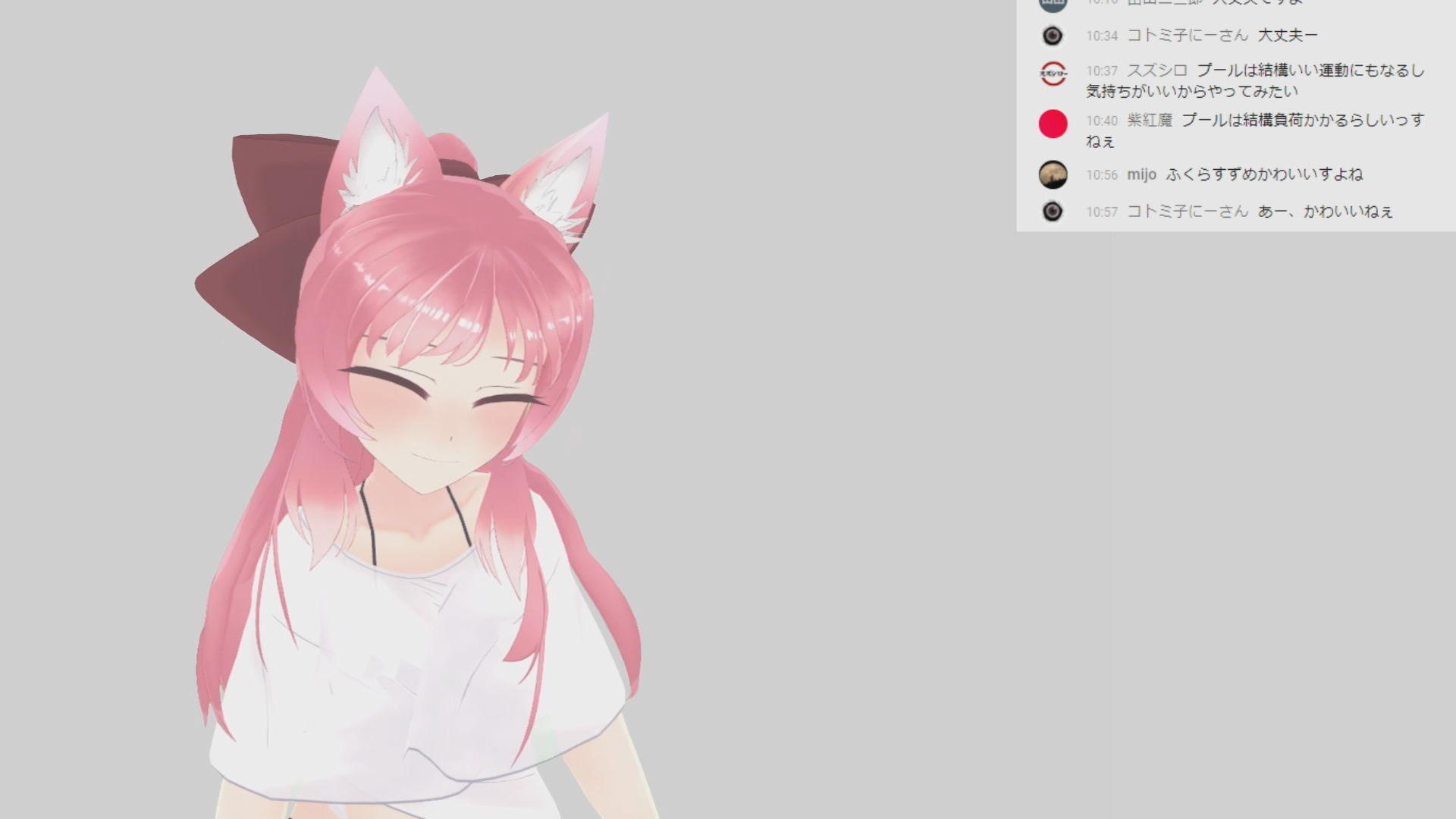
Task: Click the 10:40 timestamp
Action: (x=1101, y=121)
